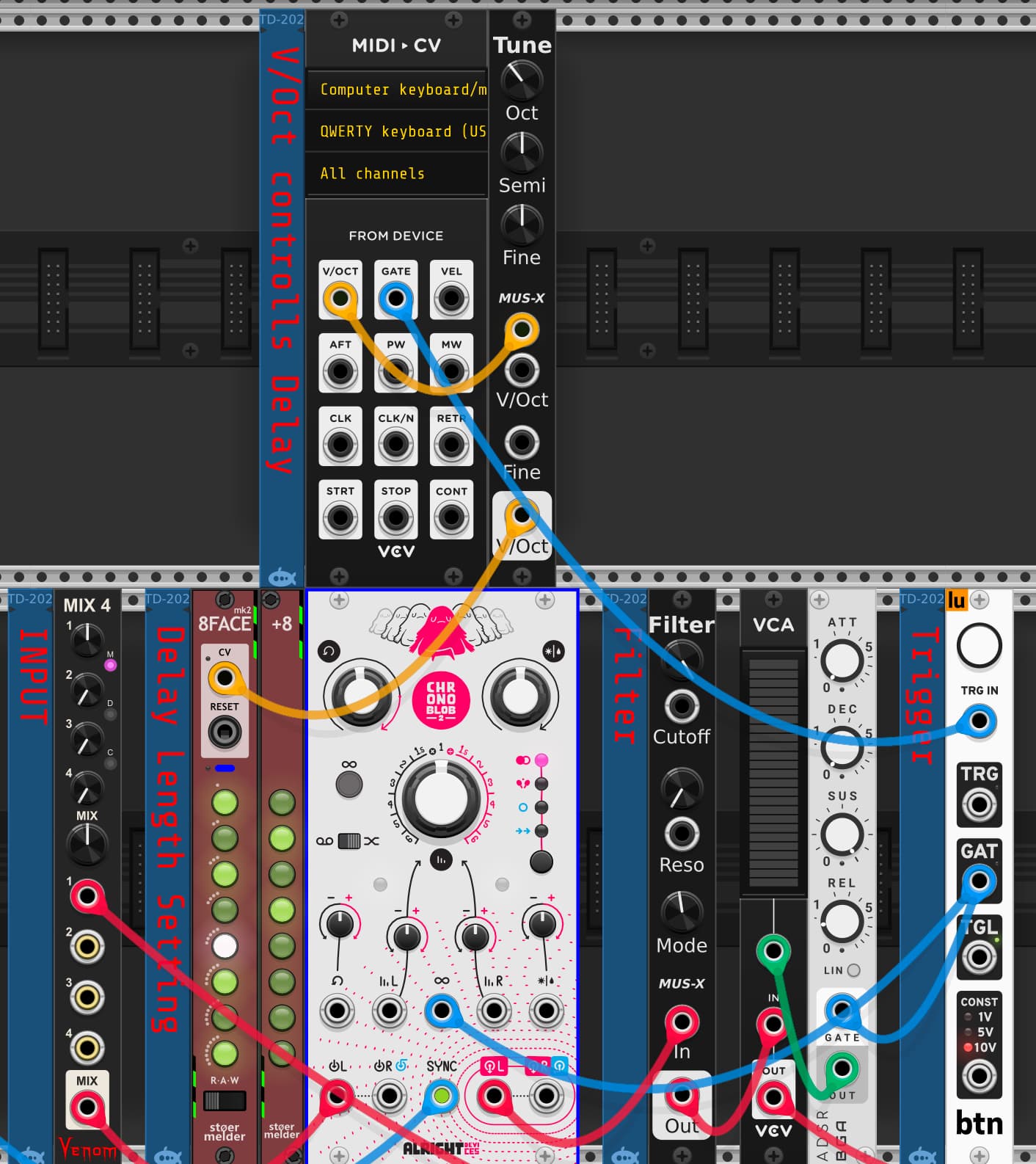Click the VCA level slider
1036x1164 pixels.
tap(773, 771)
